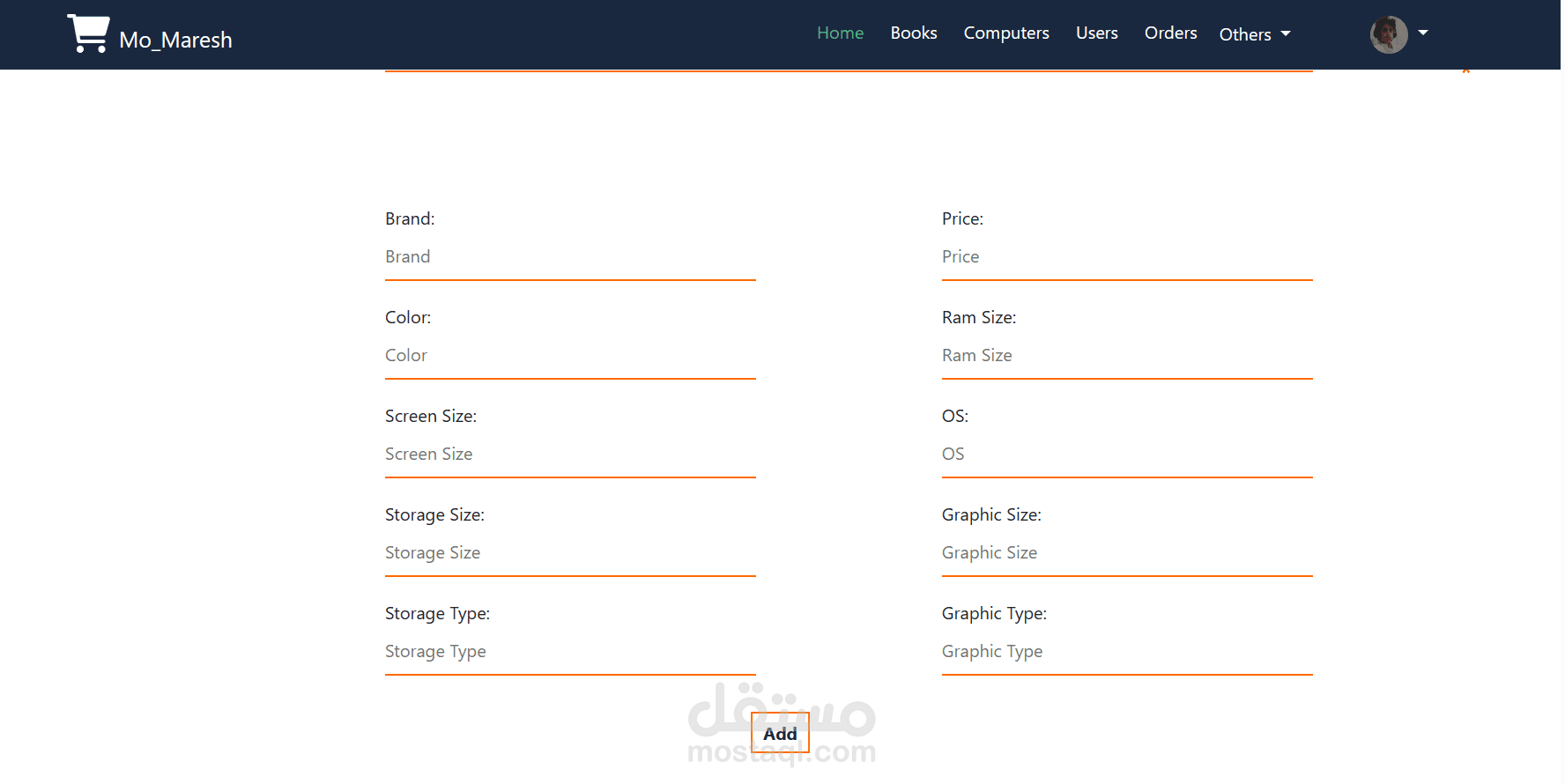Image resolution: width=1565 pixels, height=784 pixels.
Task: Open the Users page
Action: [x=1096, y=33]
